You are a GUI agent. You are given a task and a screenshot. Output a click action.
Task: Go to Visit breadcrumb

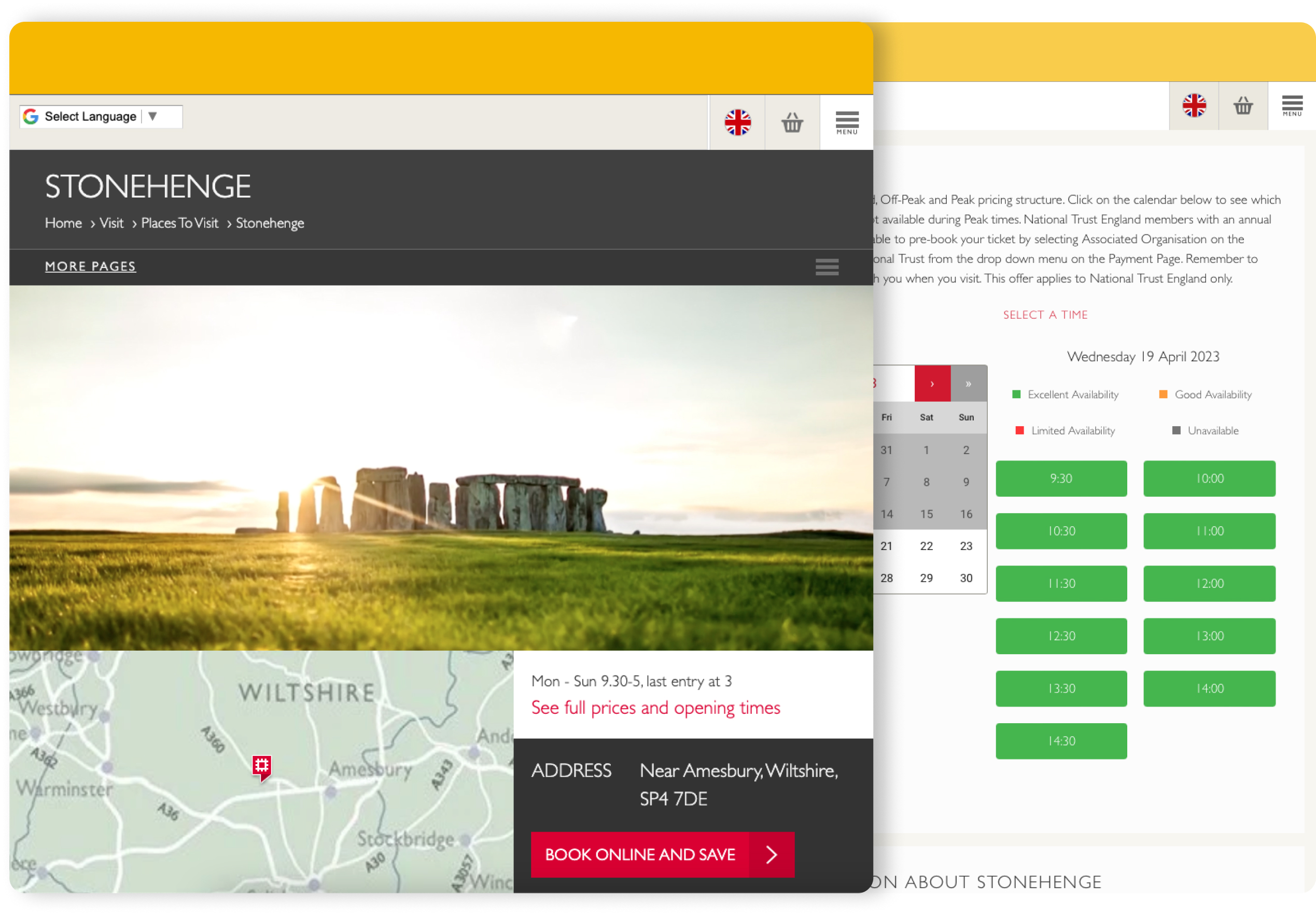(x=111, y=223)
